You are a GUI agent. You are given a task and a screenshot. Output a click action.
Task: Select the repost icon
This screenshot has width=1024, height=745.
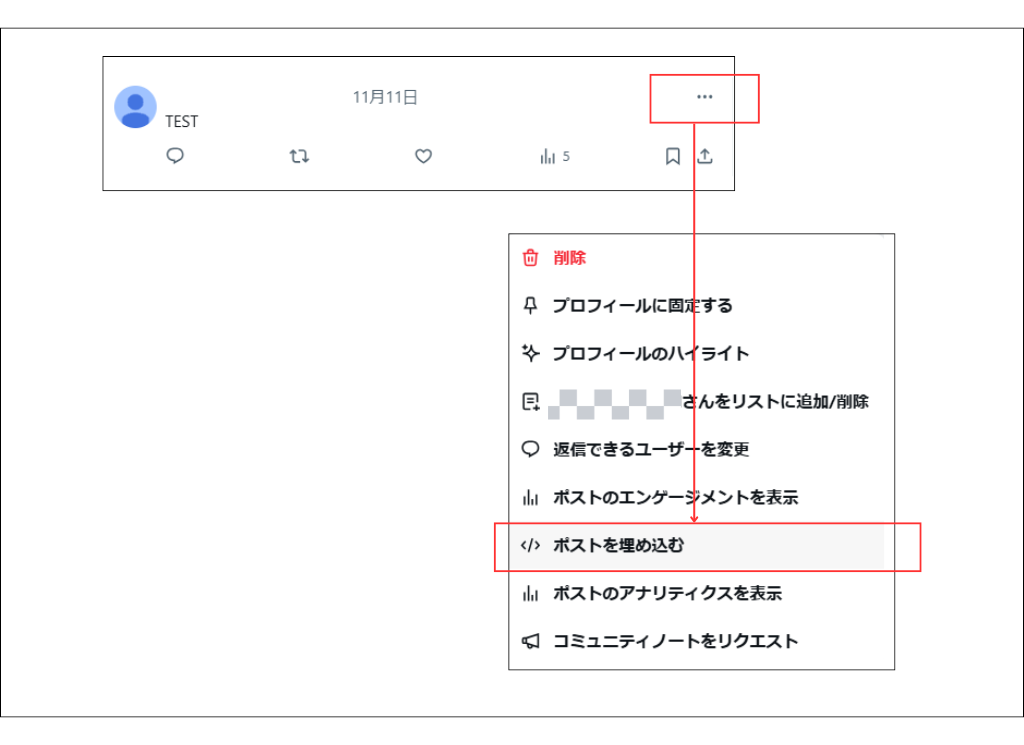(299, 157)
